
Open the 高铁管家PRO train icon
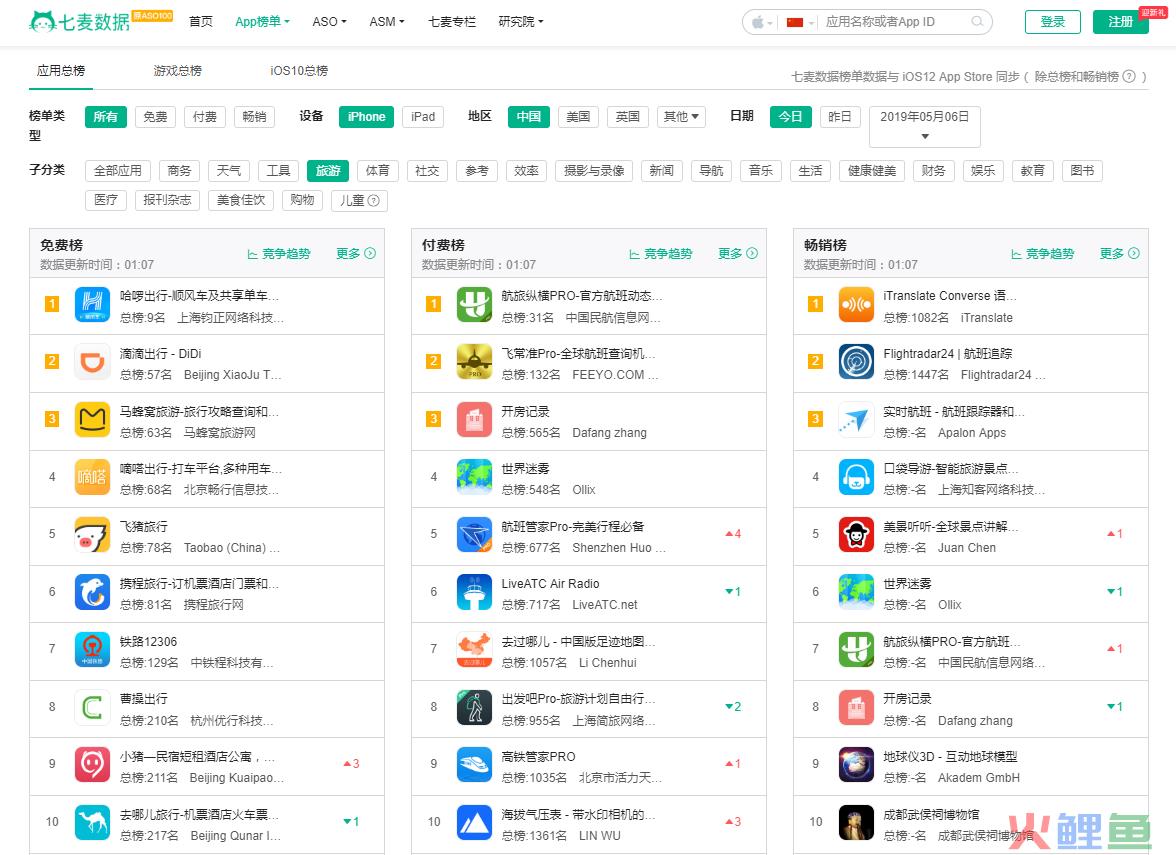pyautogui.click(x=474, y=765)
